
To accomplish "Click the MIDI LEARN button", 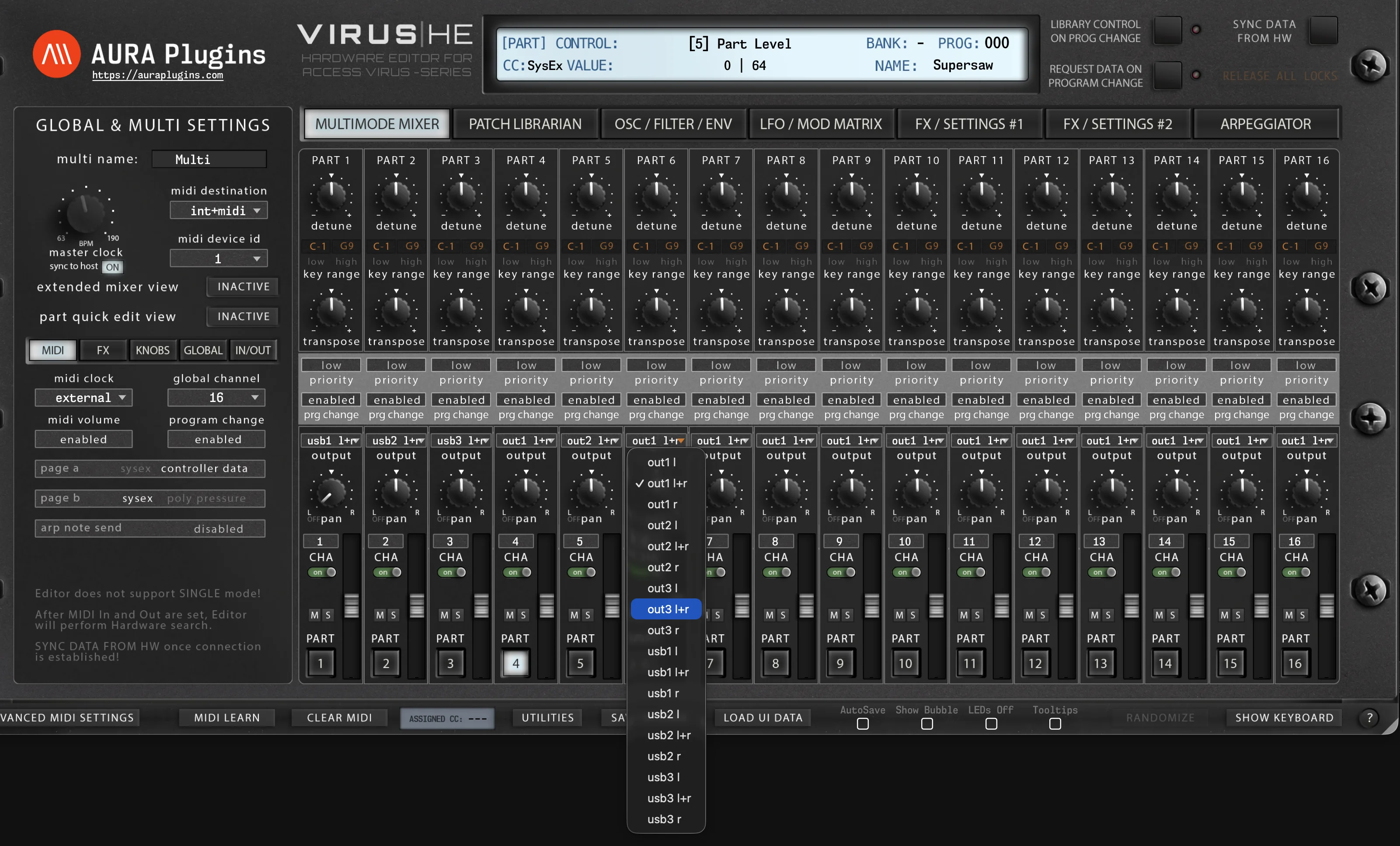I will coord(227,717).
